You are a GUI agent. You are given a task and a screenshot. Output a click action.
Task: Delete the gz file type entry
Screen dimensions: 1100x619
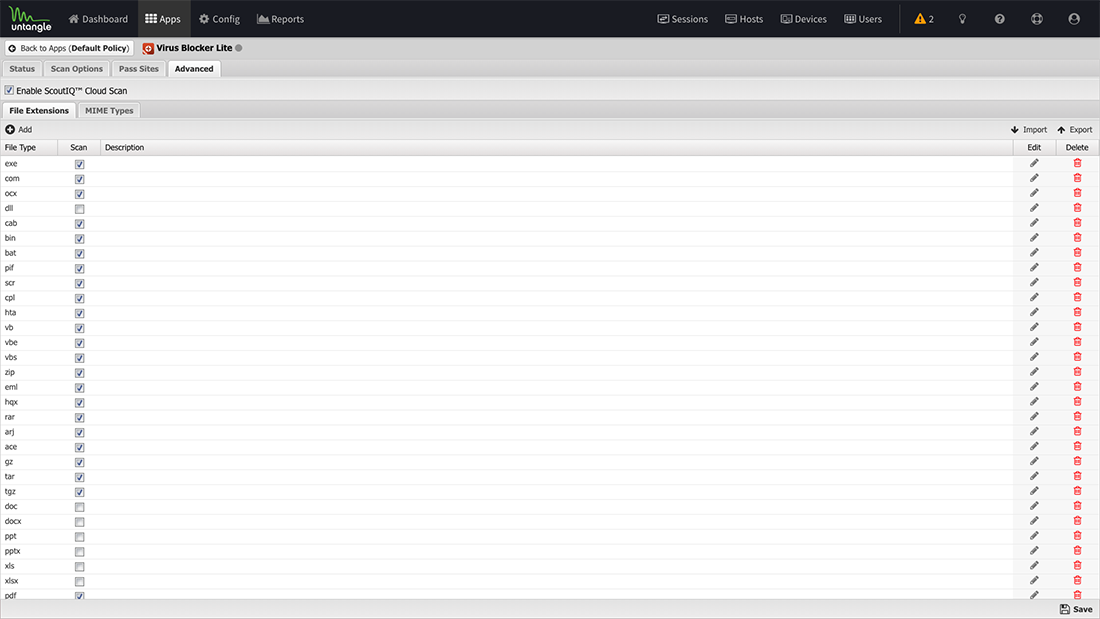point(1078,462)
